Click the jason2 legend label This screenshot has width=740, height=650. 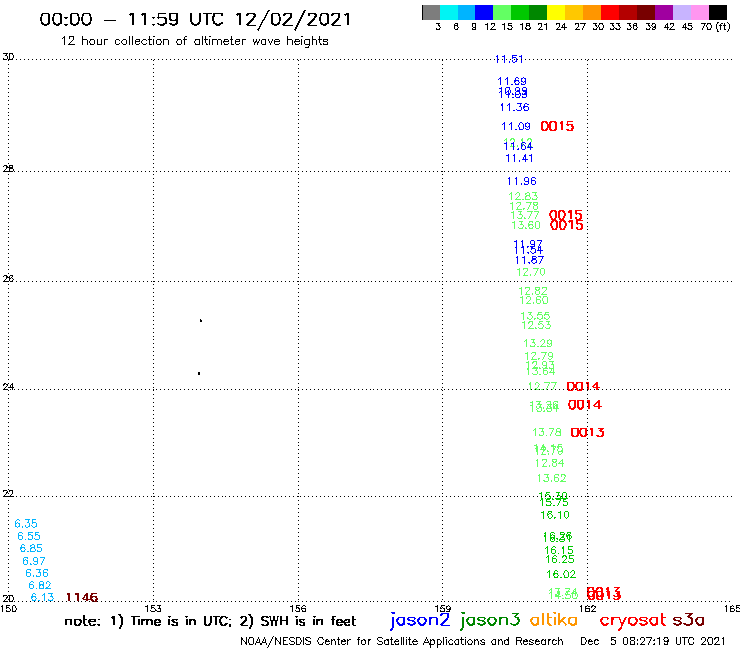click(x=420, y=620)
